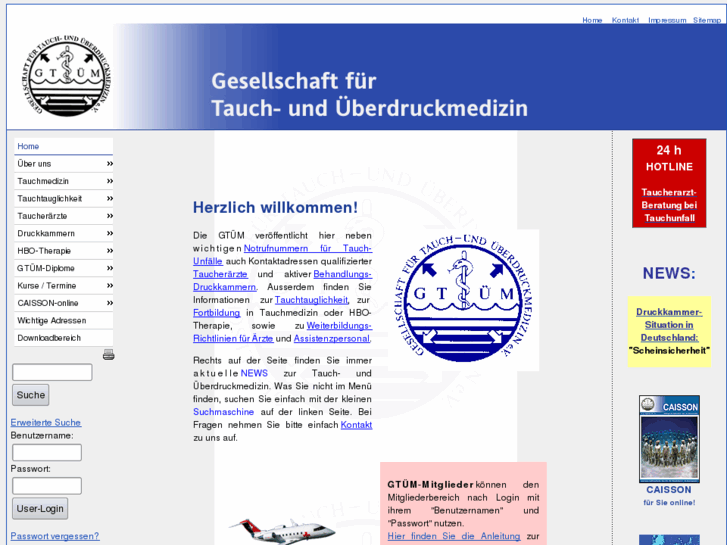Viewport: 727px width, 545px height.
Task: Open Hier finden Sie die Anleitung link
Action: (454, 536)
